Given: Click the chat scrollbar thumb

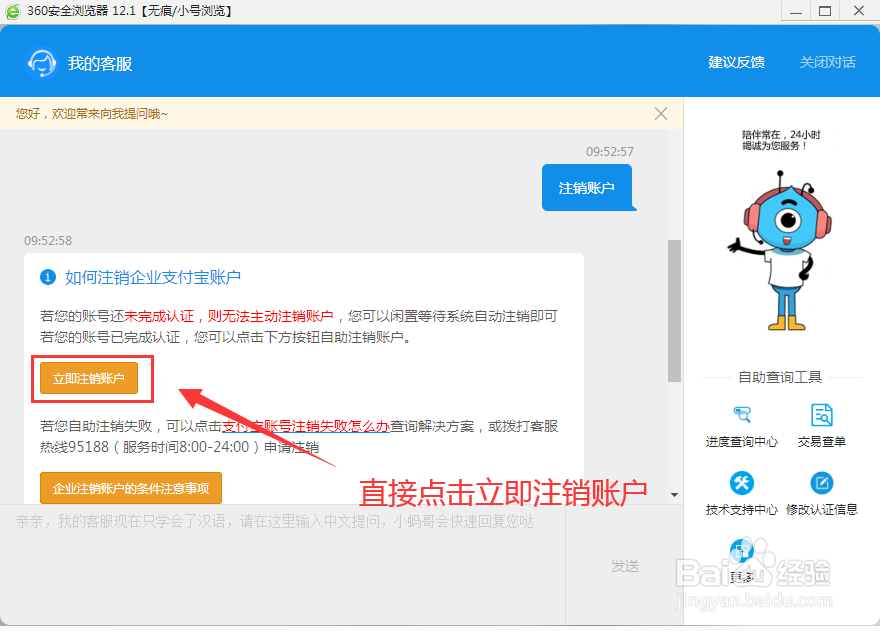Looking at the screenshot, I should pos(674,311).
